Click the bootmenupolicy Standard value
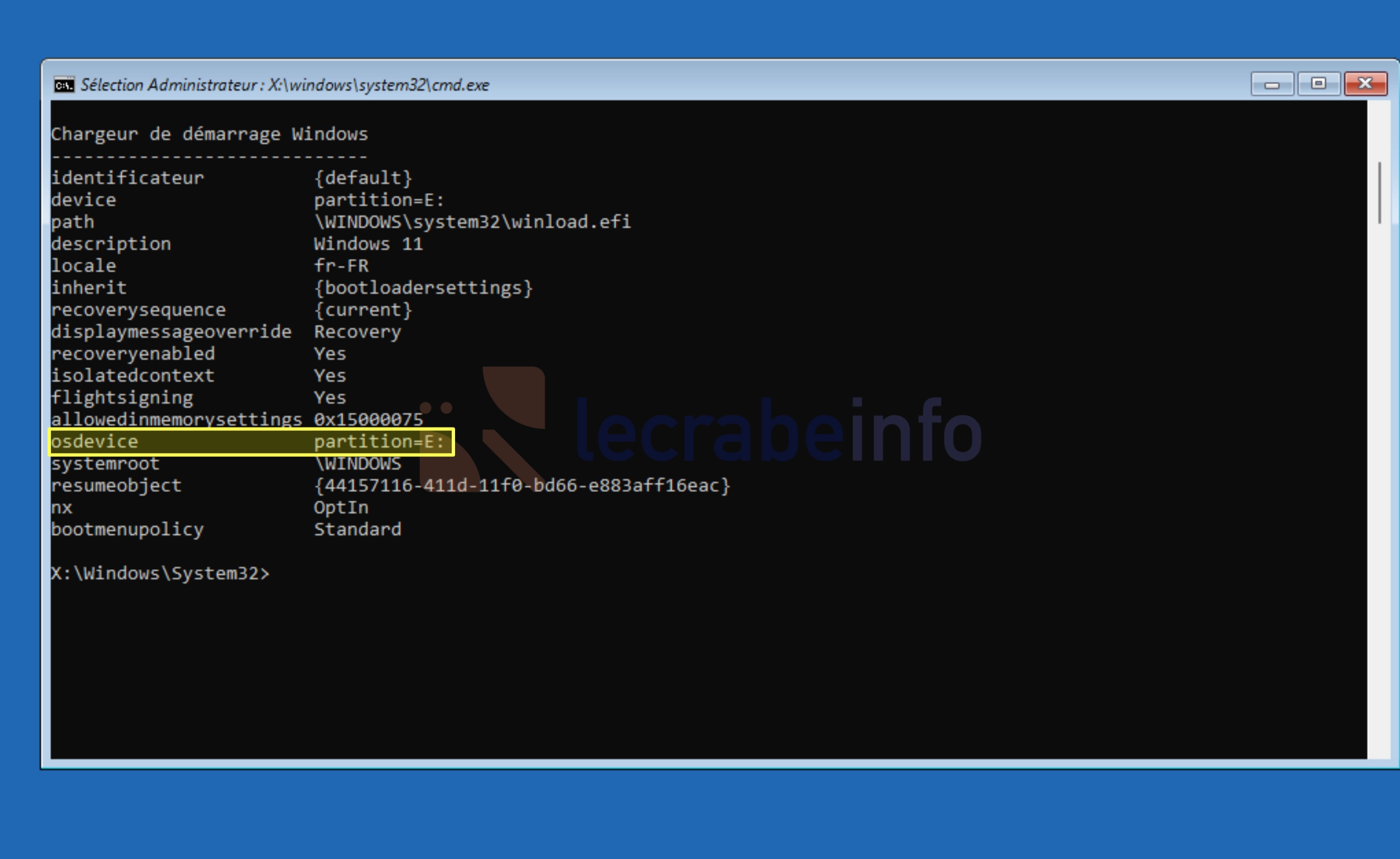This screenshot has width=1400, height=859. (357, 529)
